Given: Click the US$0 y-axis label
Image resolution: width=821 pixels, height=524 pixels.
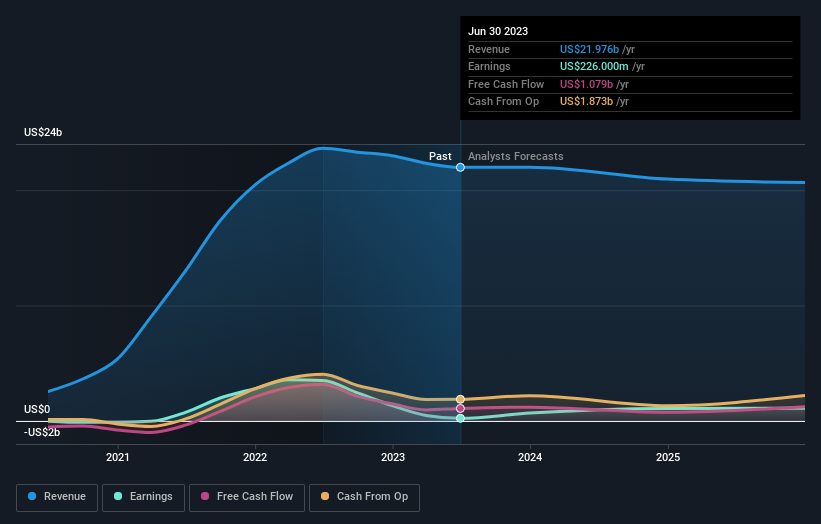Looking at the screenshot, I should click(37, 409).
